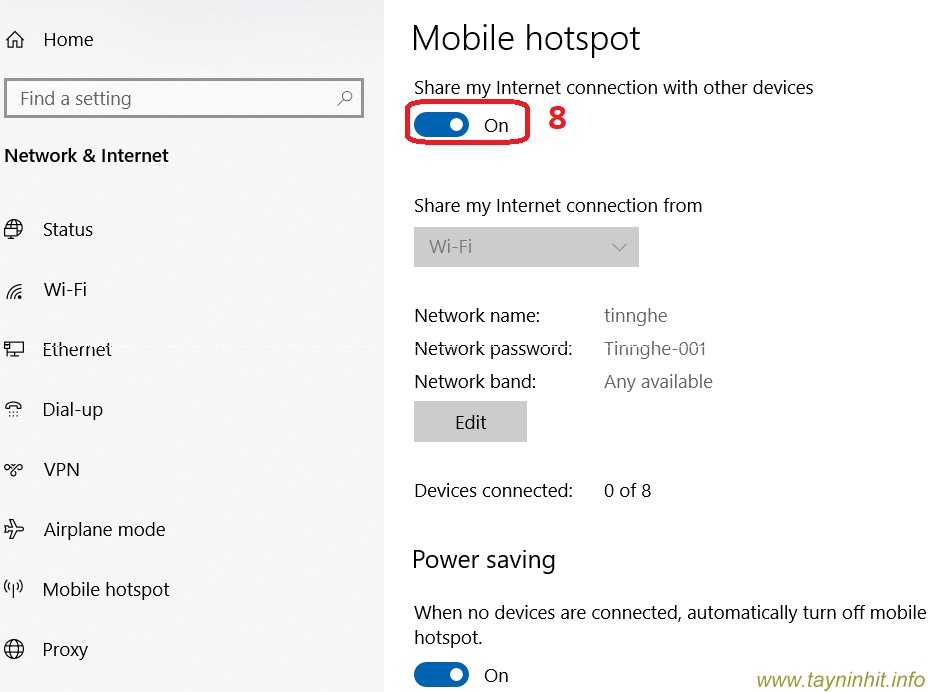Click the search magnifier icon

pos(345,98)
